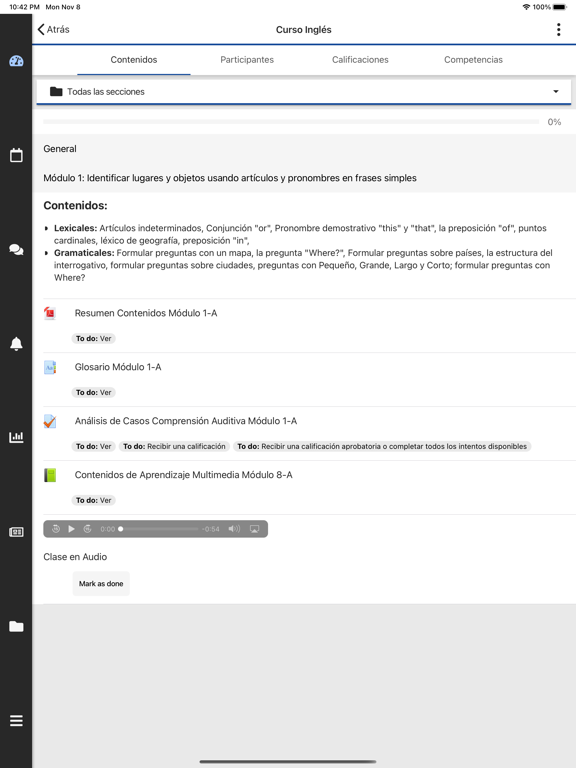Click To do: Ver badge under Glosario

(x=94, y=392)
